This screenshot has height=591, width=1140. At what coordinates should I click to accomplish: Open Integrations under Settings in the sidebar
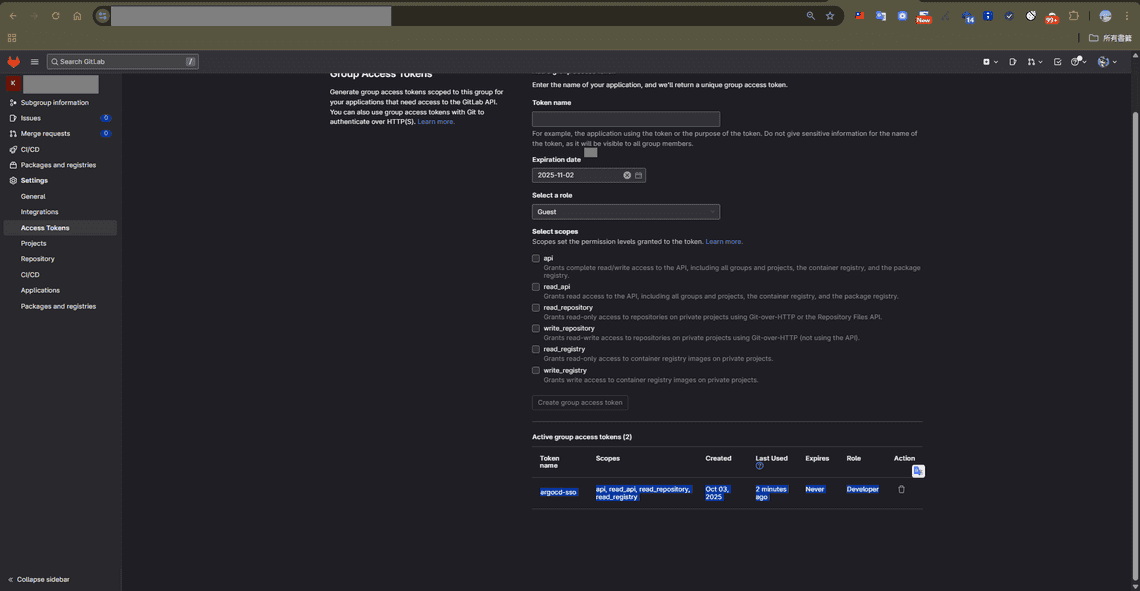tap(40, 212)
